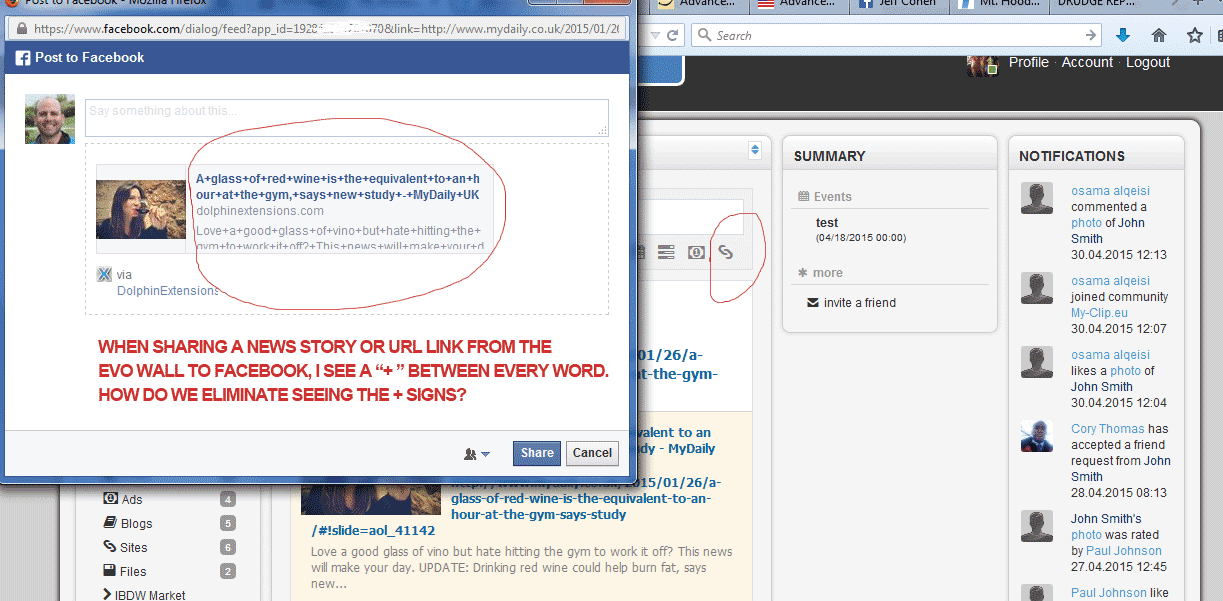Click the Sites link icon in sidebar
This screenshot has height=601, width=1223.
point(110,547)
